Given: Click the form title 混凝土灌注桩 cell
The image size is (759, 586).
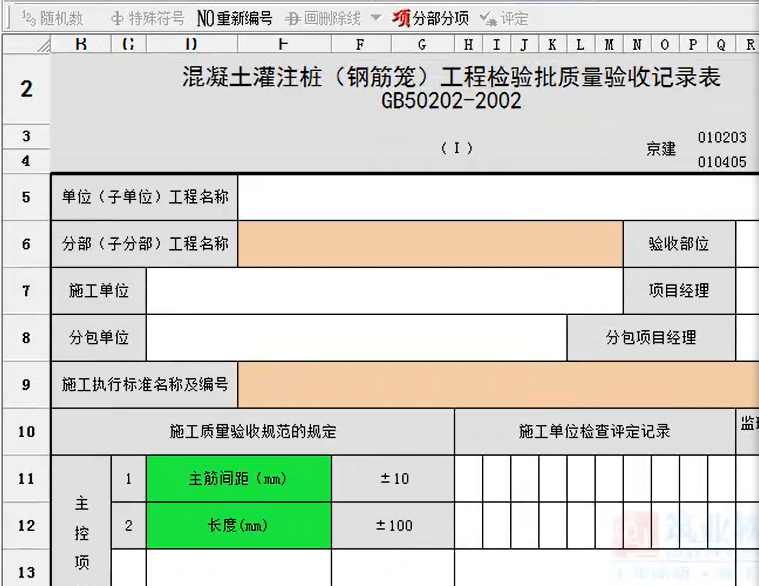Looking at the screenshot, I should coord(451,88).
